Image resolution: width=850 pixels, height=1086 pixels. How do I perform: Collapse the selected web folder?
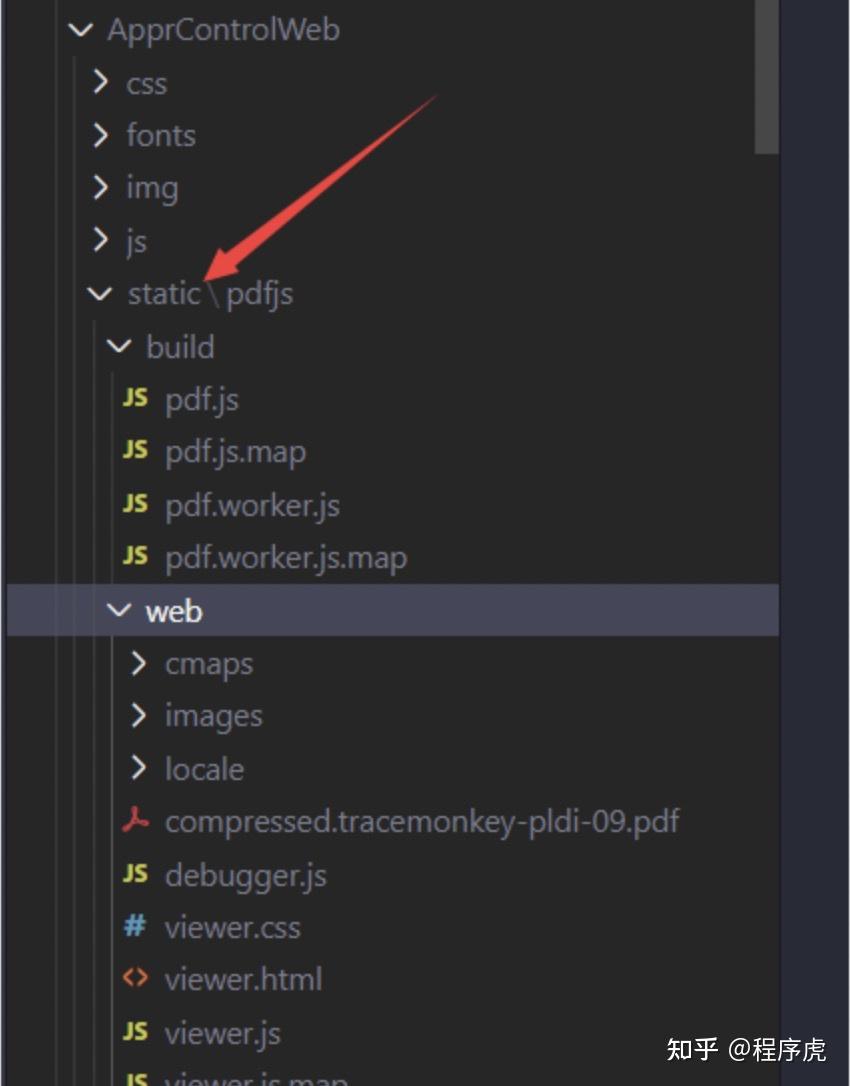pos(119,610)
